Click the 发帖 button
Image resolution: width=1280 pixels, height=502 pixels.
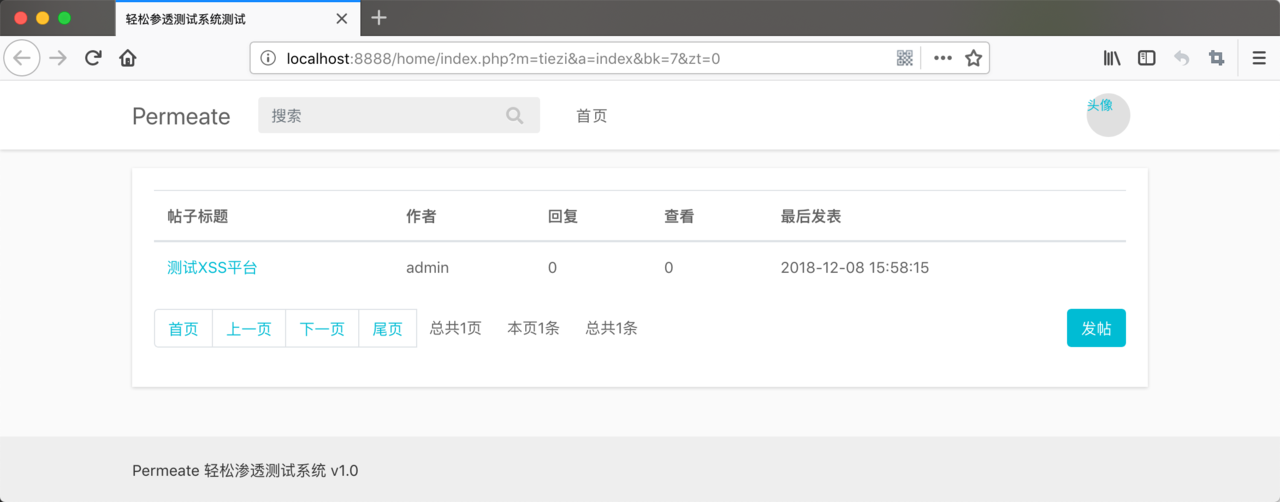1096,328
